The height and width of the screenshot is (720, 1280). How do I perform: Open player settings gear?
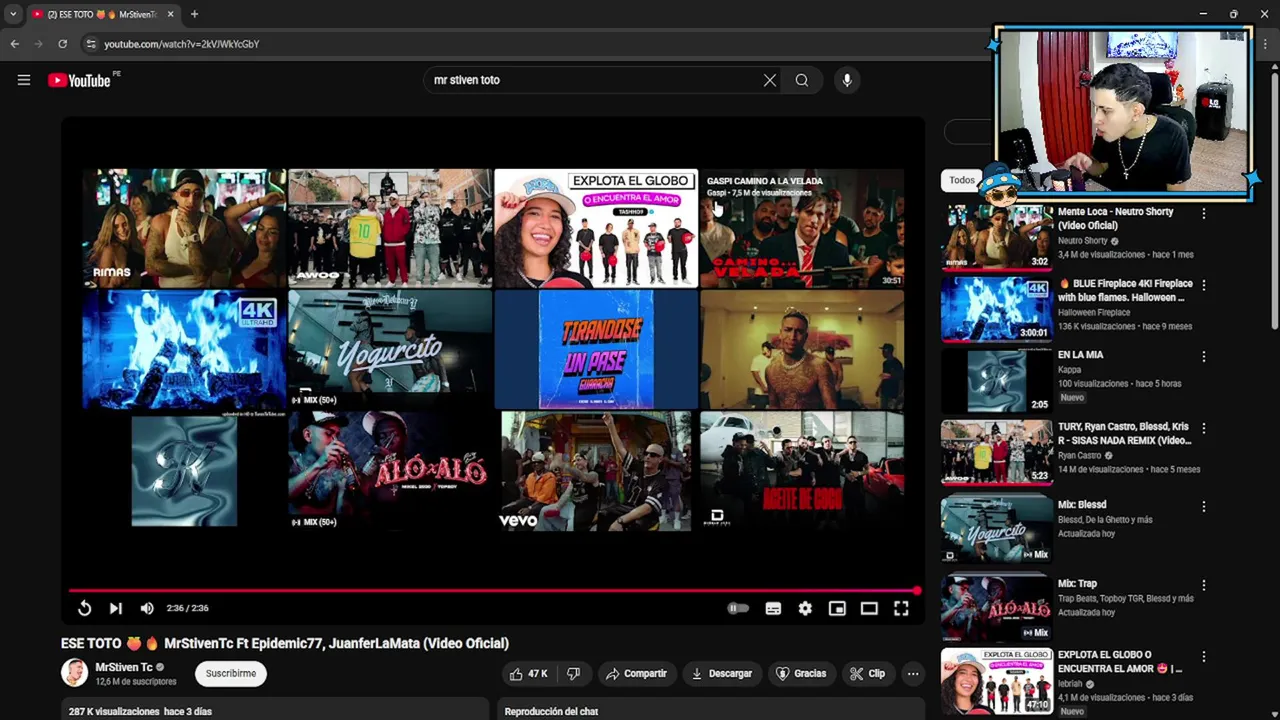pyautogui.click(x=805, y=608)
